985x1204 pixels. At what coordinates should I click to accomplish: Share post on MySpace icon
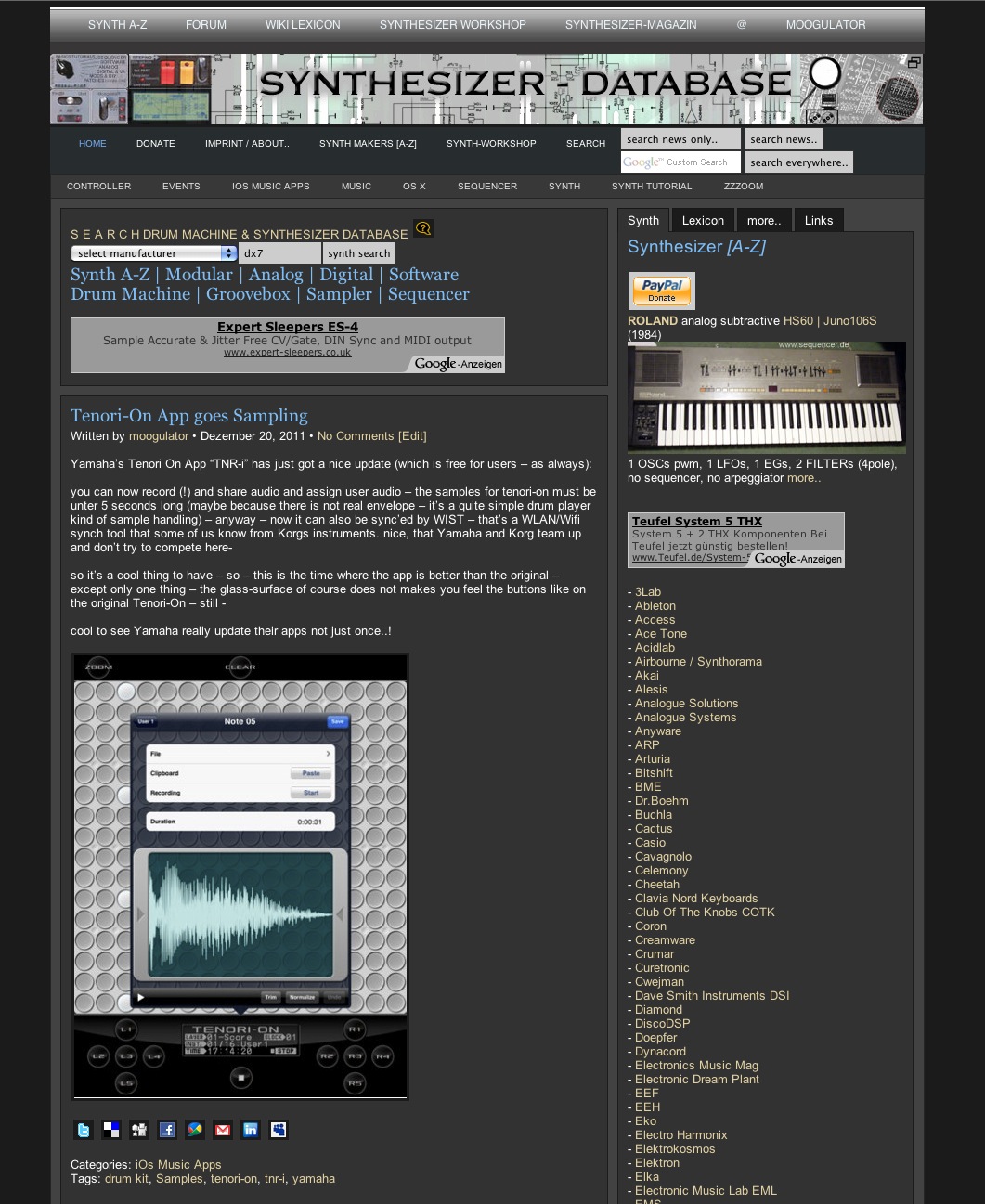point(279,1130)
